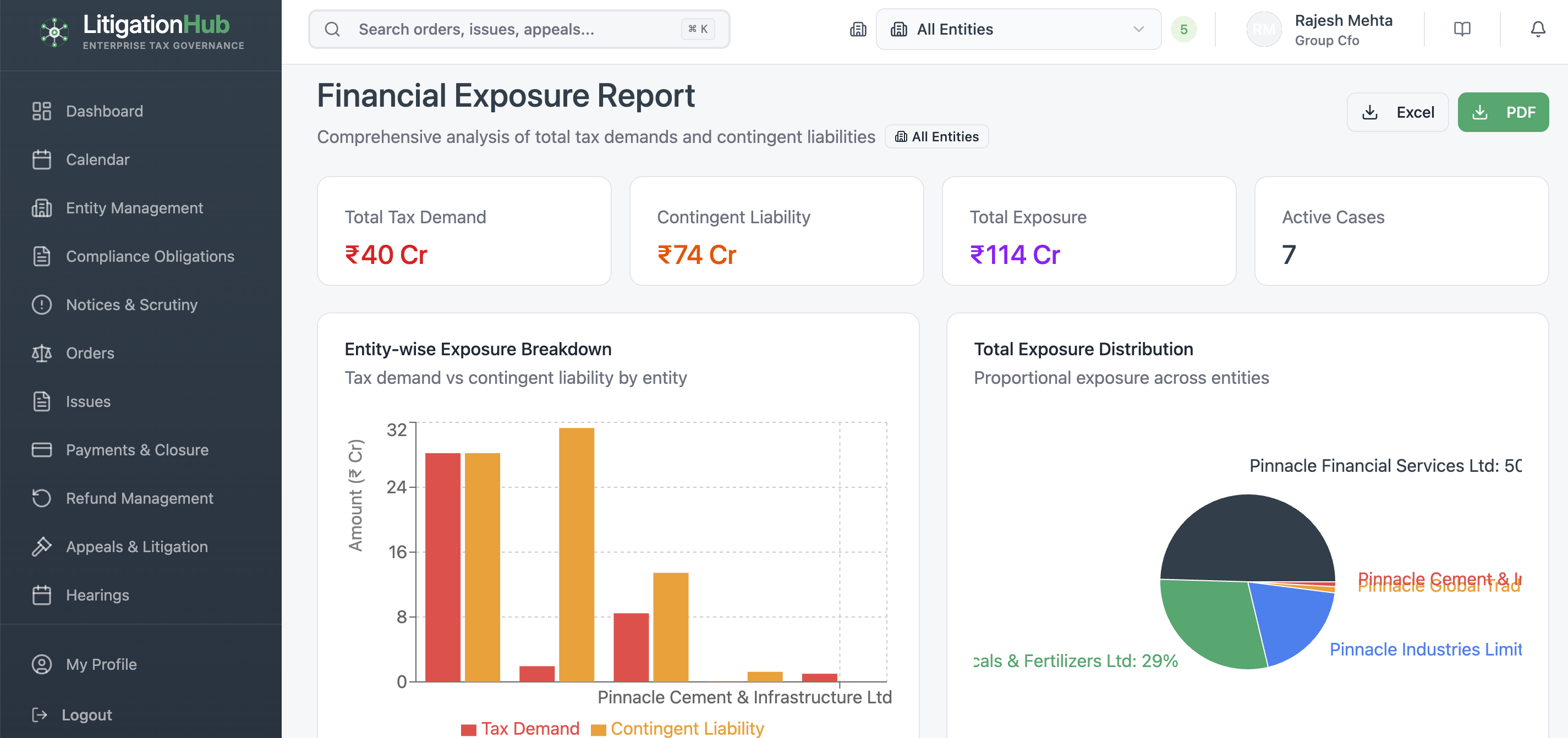This screenshot has width=1568, height=738.
Task: Click the Logout exit icon
Action: (x=40, y=715)
